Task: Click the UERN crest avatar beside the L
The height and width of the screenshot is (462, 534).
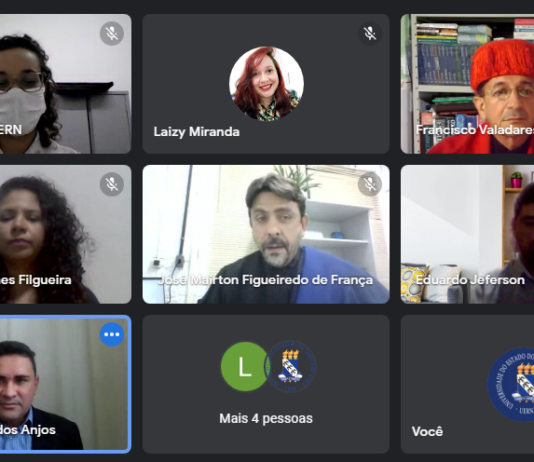Action: 291,366
